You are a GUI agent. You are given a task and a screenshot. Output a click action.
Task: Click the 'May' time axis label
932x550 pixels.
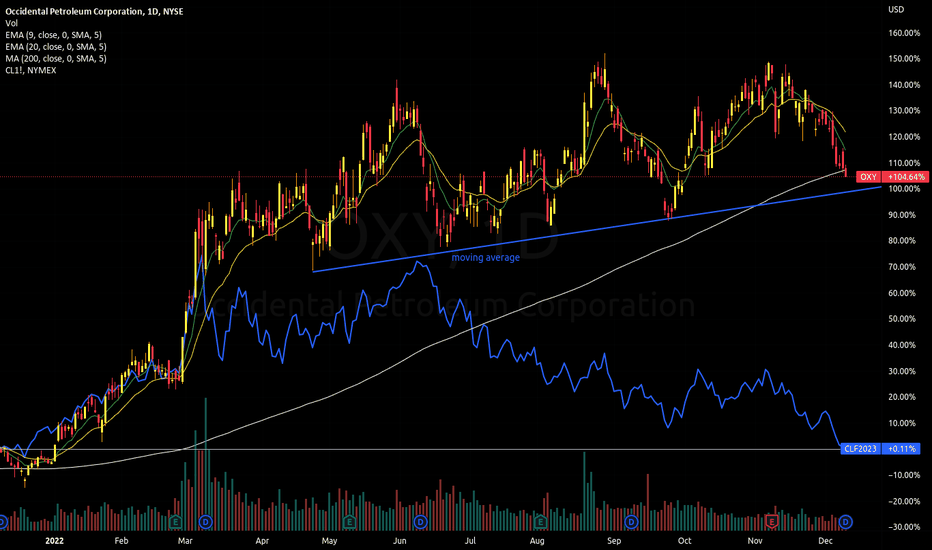329,540
